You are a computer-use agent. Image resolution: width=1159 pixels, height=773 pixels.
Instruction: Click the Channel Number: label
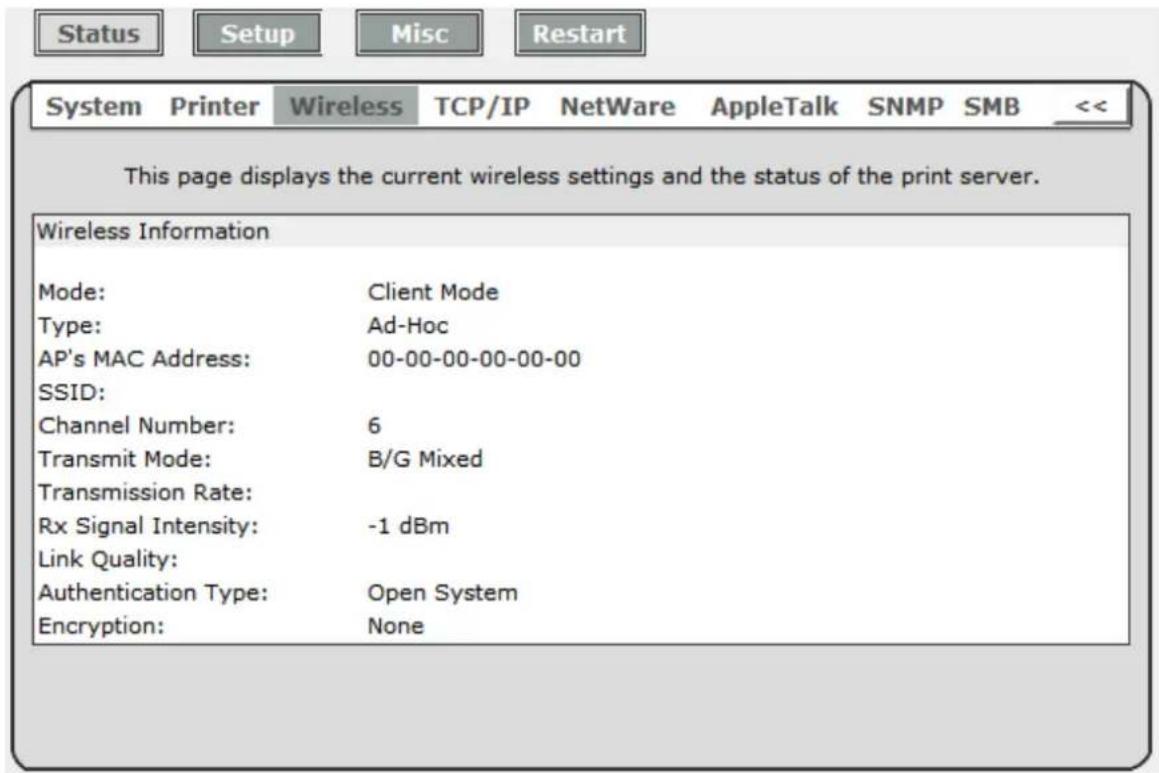click(x=136, y=426)
